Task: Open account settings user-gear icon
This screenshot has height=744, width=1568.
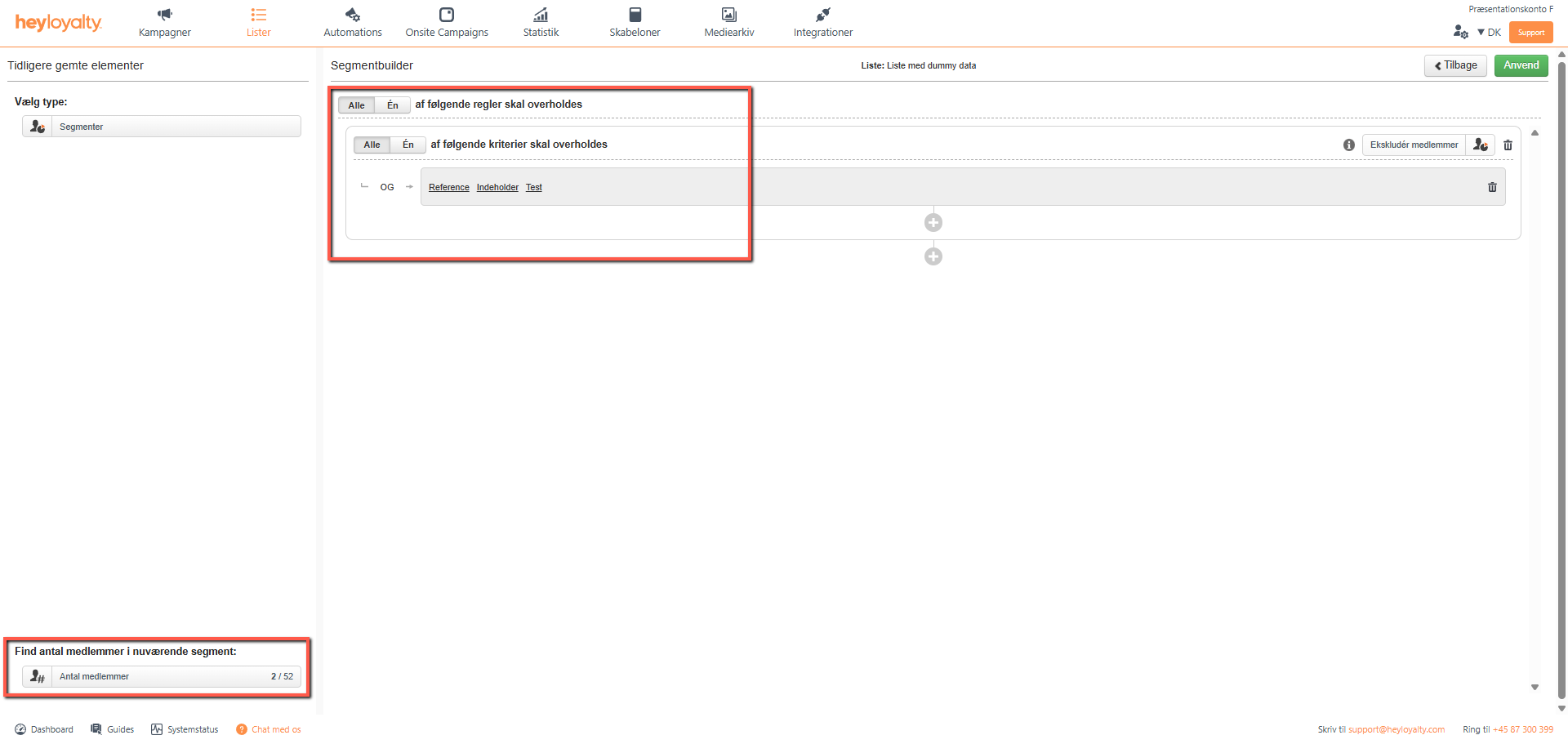Action: pos(1460,33)
